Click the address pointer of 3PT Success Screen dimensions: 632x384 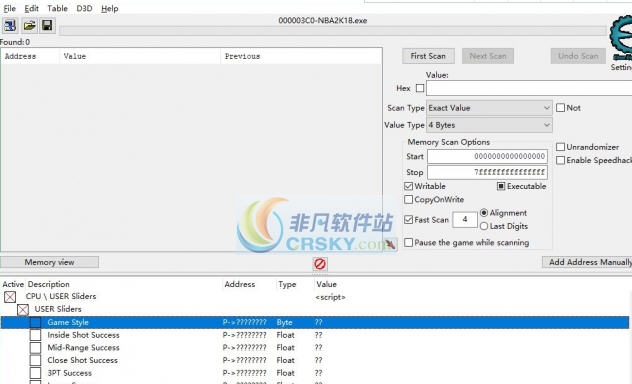(244, 373)
